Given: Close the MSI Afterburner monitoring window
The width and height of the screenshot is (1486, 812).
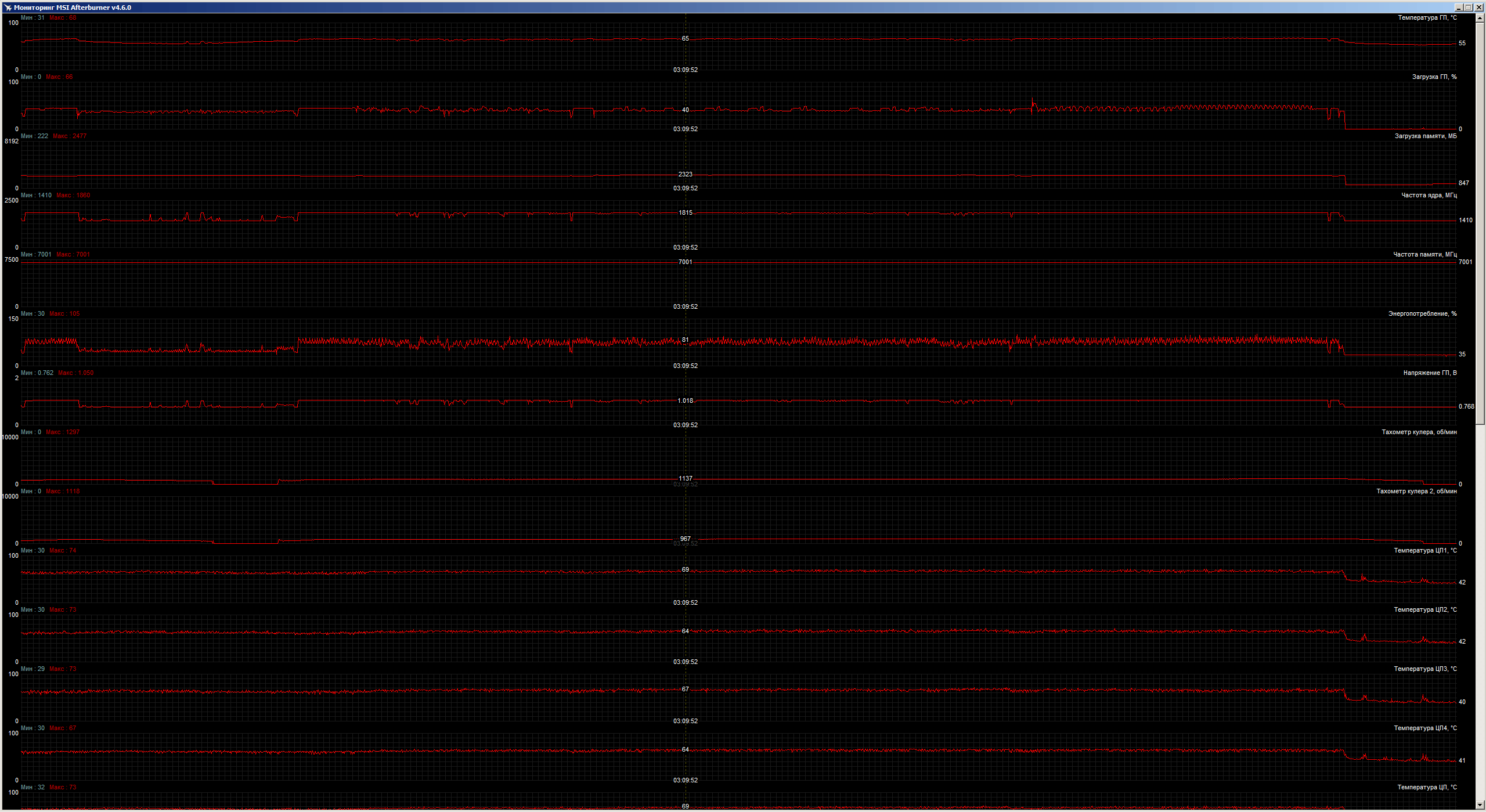Looking at the screenshot, I should 1480,8.
